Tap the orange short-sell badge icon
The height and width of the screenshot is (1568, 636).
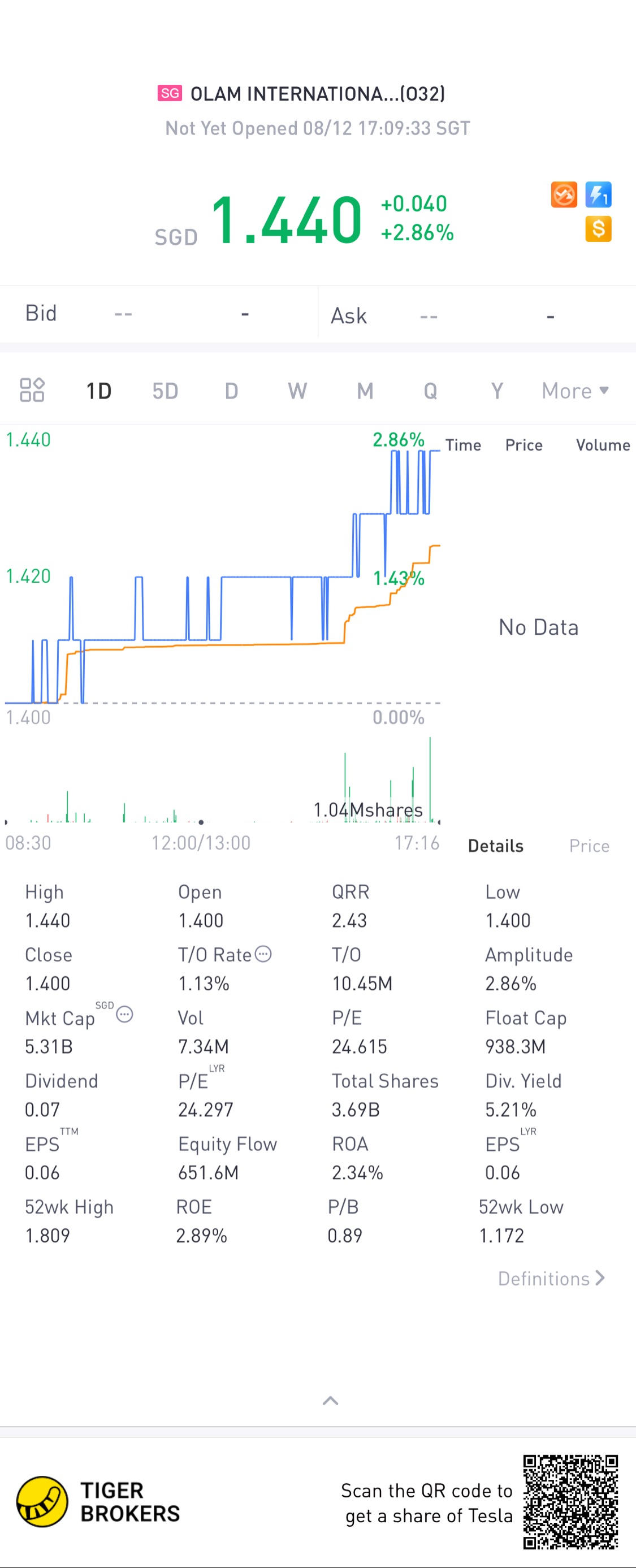click(x=564, y=196)
